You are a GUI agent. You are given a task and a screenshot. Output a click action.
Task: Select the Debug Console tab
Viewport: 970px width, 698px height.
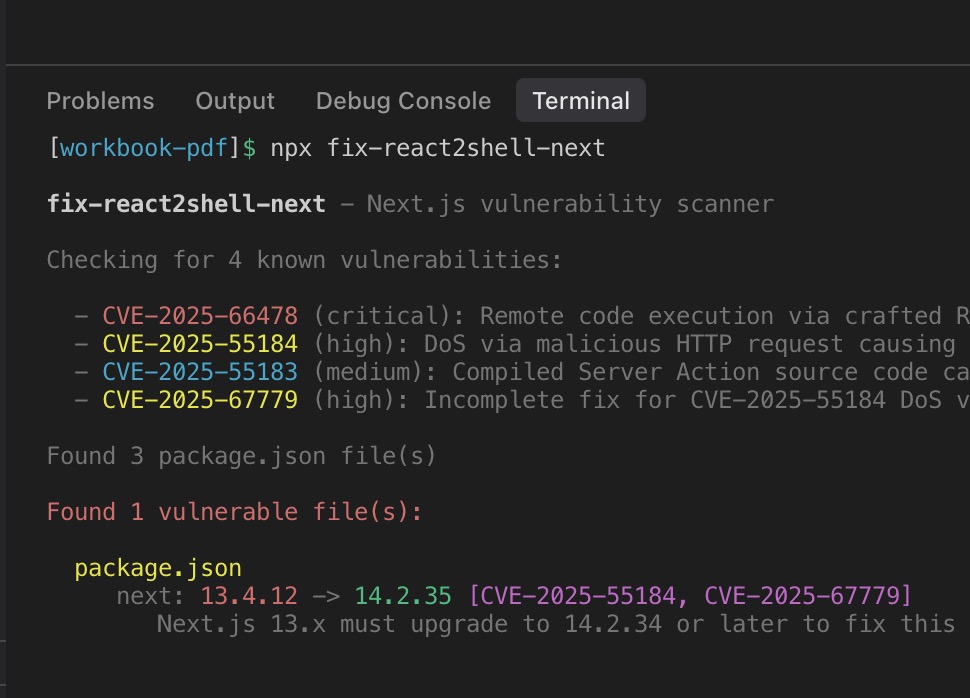coord(403,101)
